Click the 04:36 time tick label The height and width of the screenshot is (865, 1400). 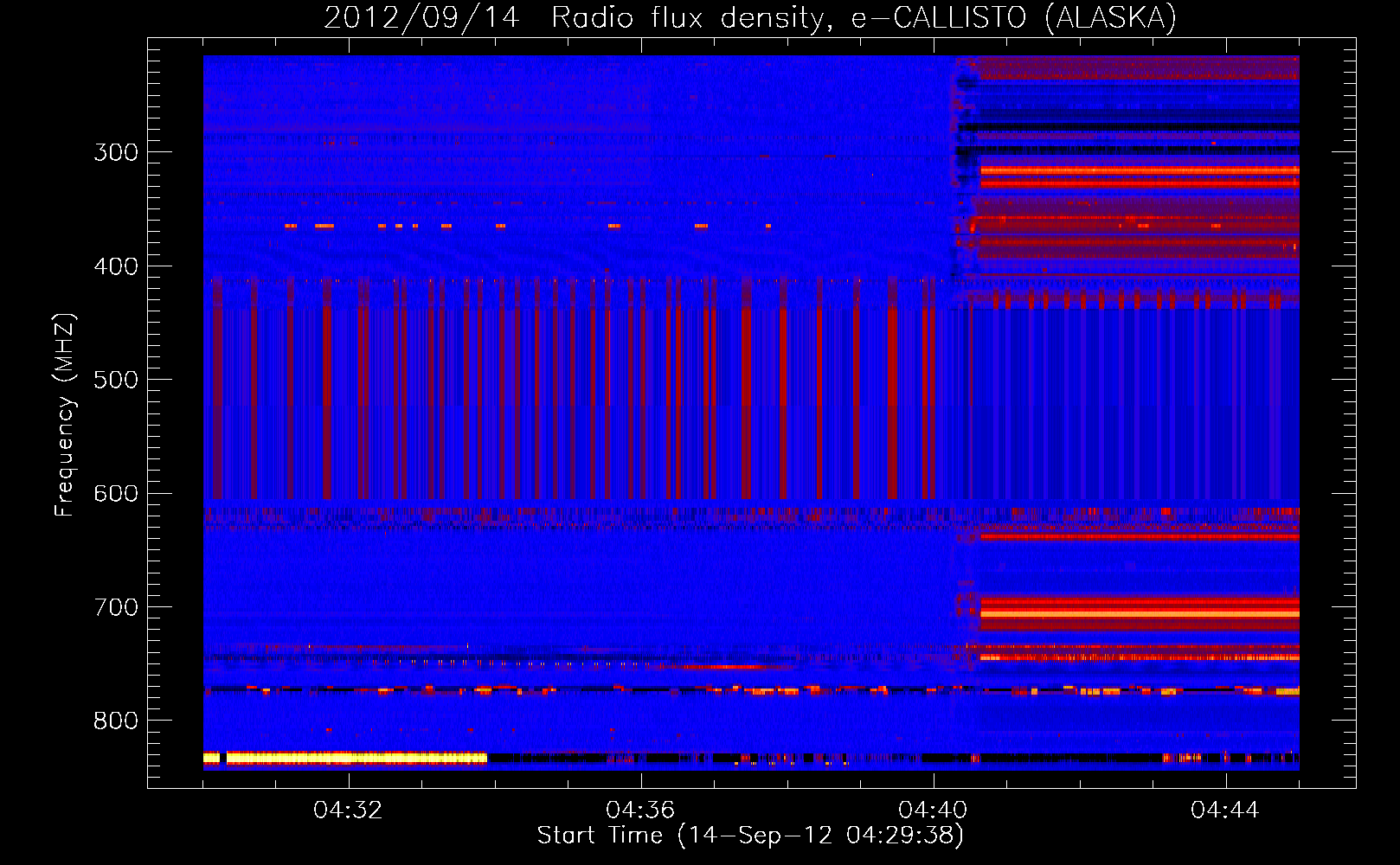[x=641, y=811]
